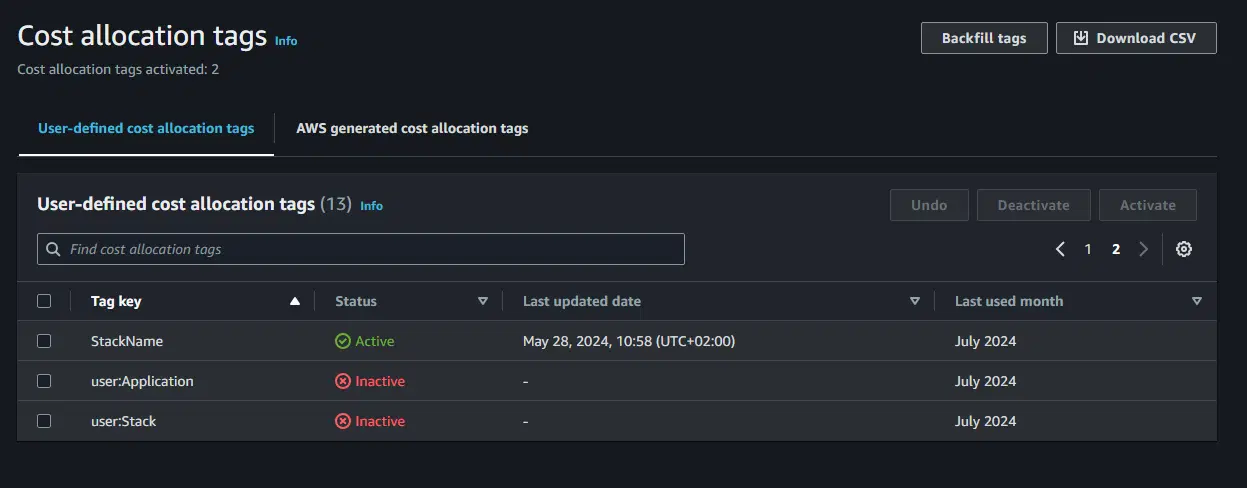The height and width of the screenshot is (488, 1247).
Task: Click the user:Stack tag key text
Action: pos(124,421)
